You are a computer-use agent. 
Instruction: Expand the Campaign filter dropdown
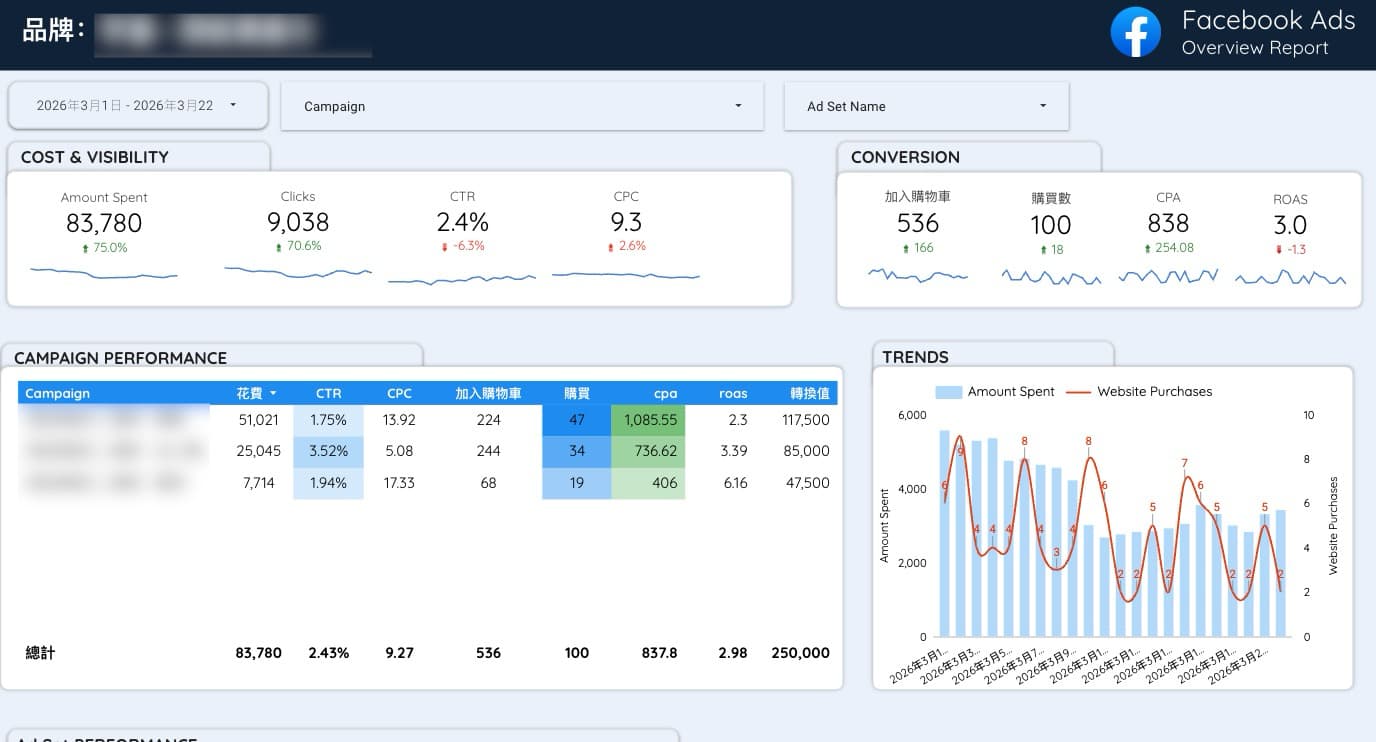522,106
